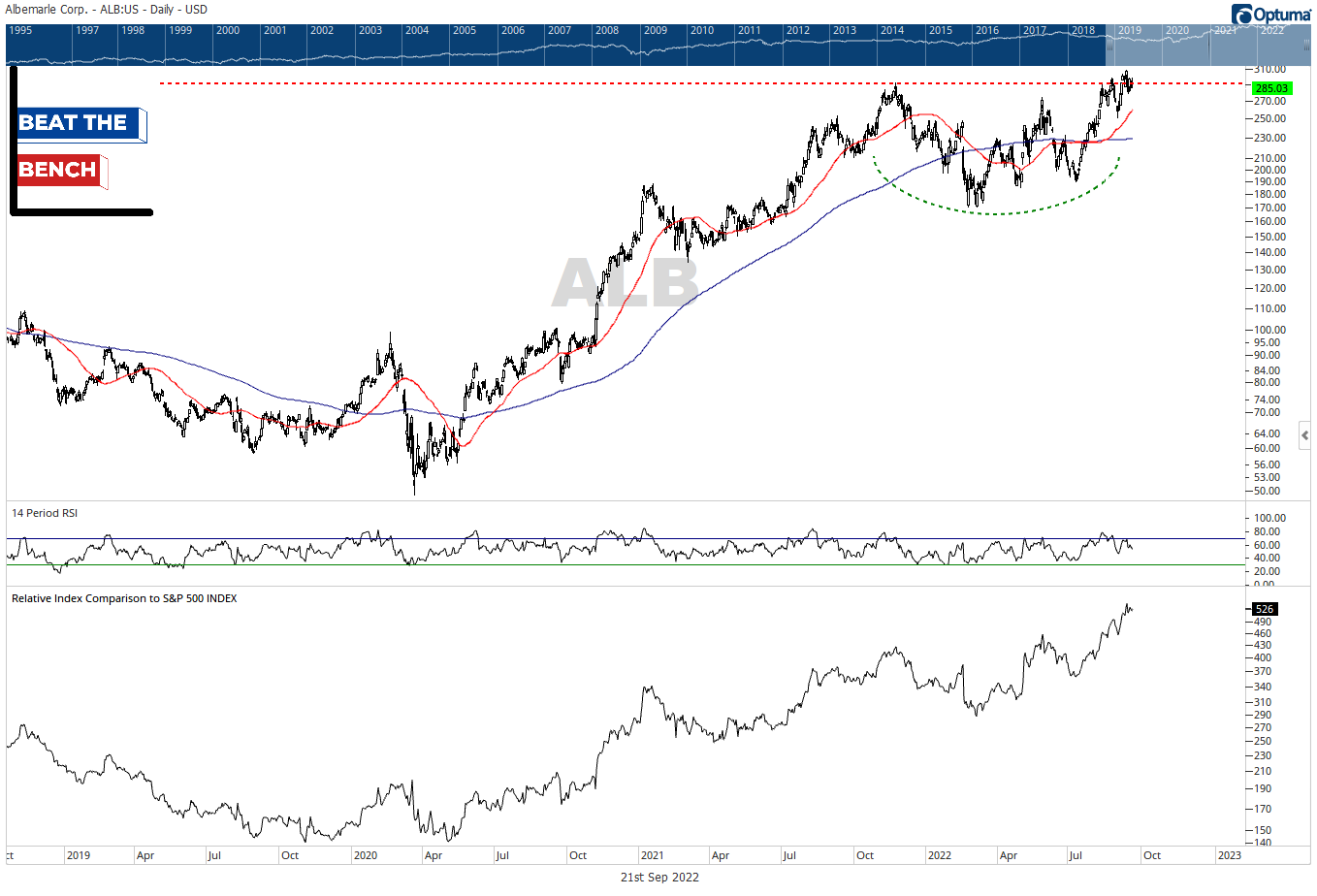Select the 14 Period RSI label
Image resolution: width=1317 pixels, height=896 pixels.
[45, 513]
